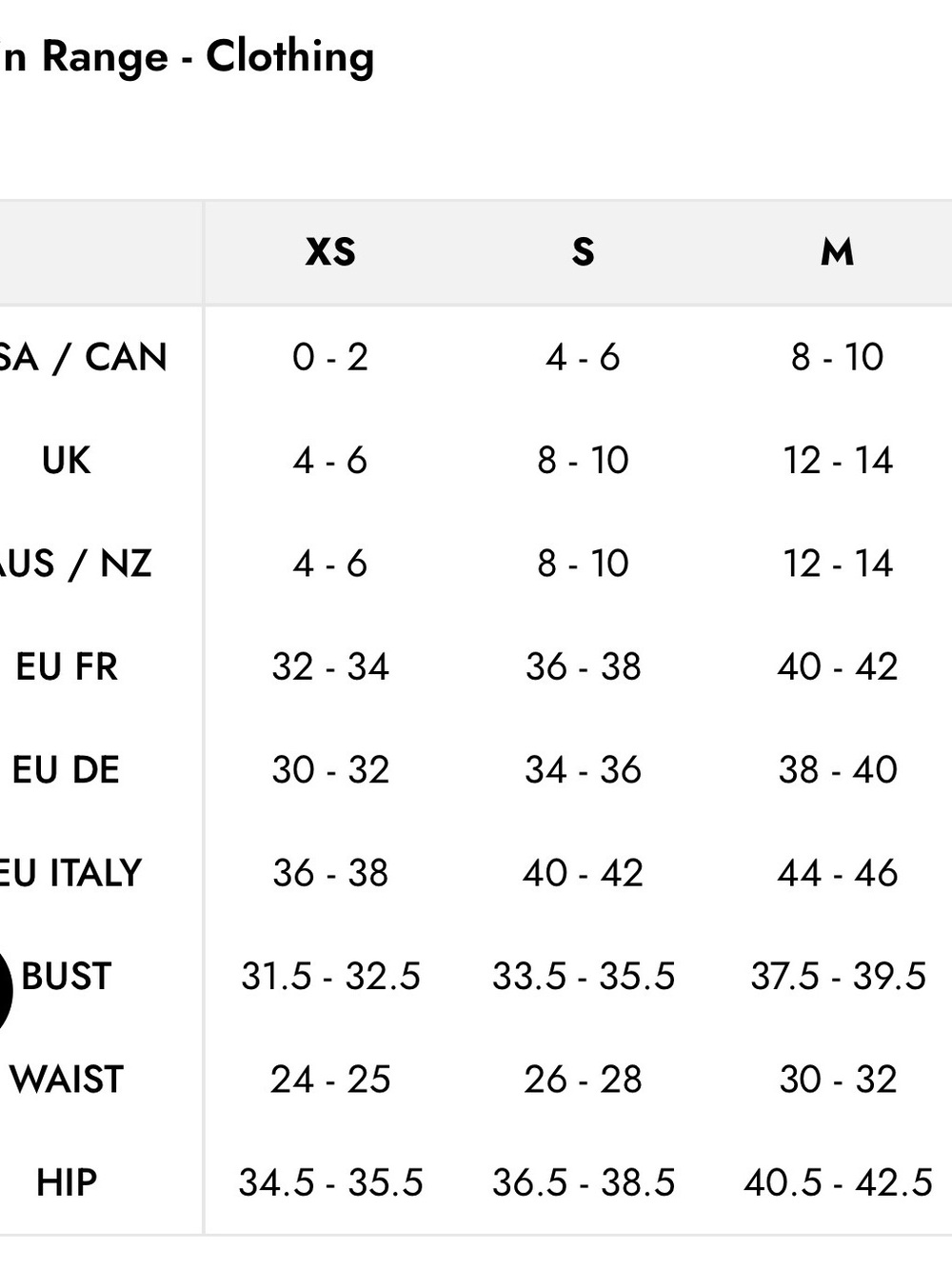Click the UK row label
The image size is (952, 1269).
(x=66, y=461)
